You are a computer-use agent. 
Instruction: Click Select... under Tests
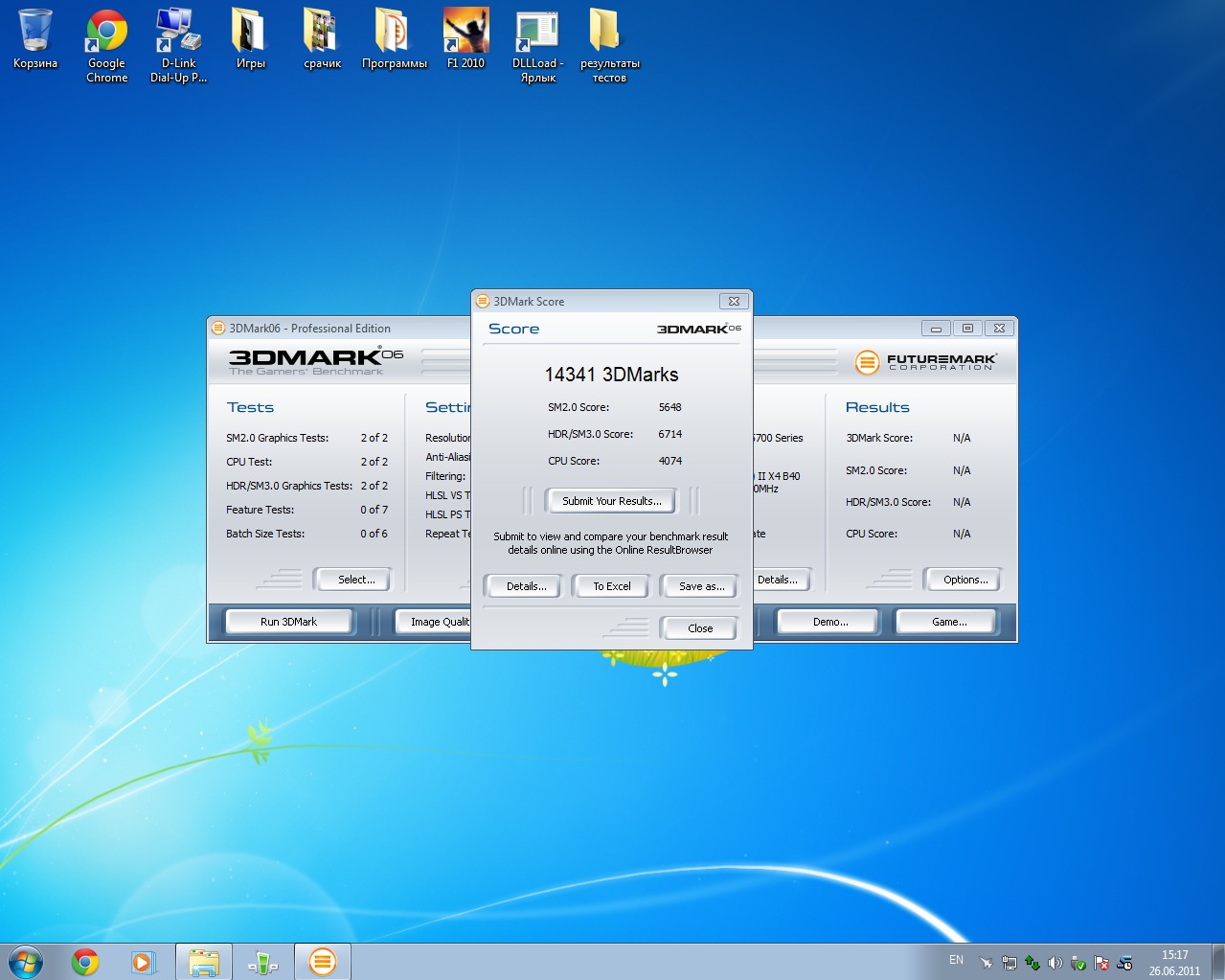coord(352,580)
